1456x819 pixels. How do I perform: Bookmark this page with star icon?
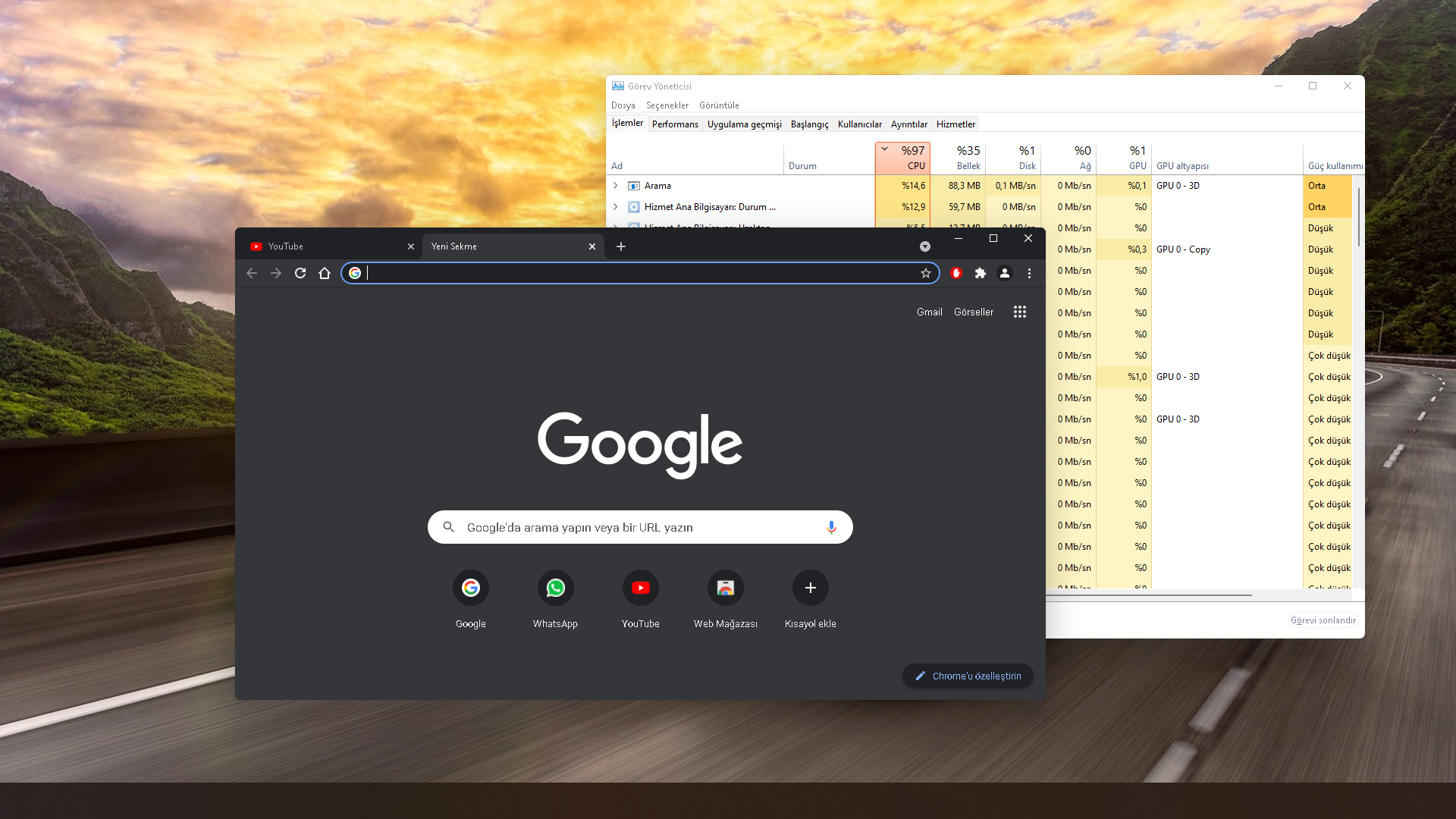click(926, 273)
